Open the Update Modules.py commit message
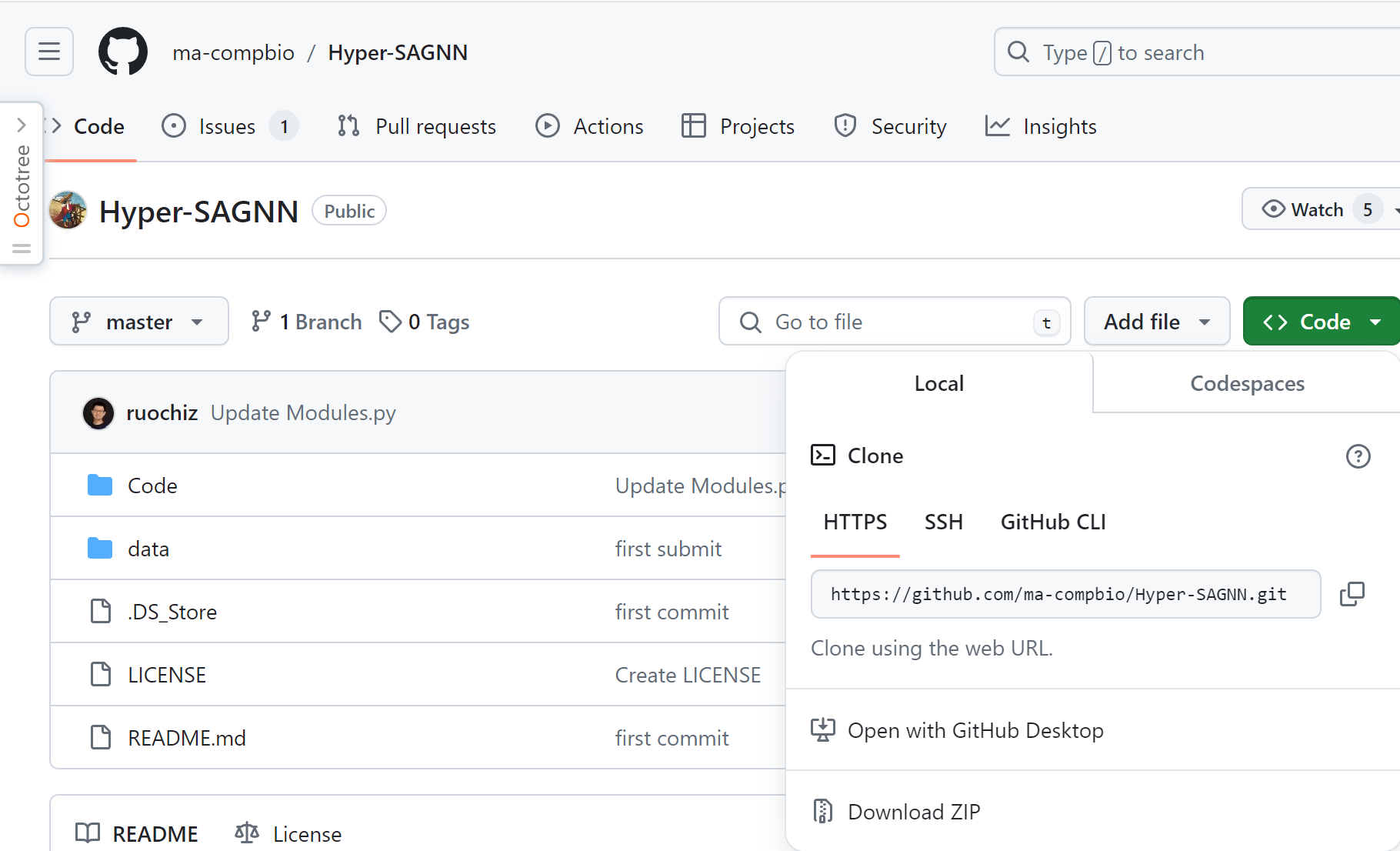 point(303,413)
